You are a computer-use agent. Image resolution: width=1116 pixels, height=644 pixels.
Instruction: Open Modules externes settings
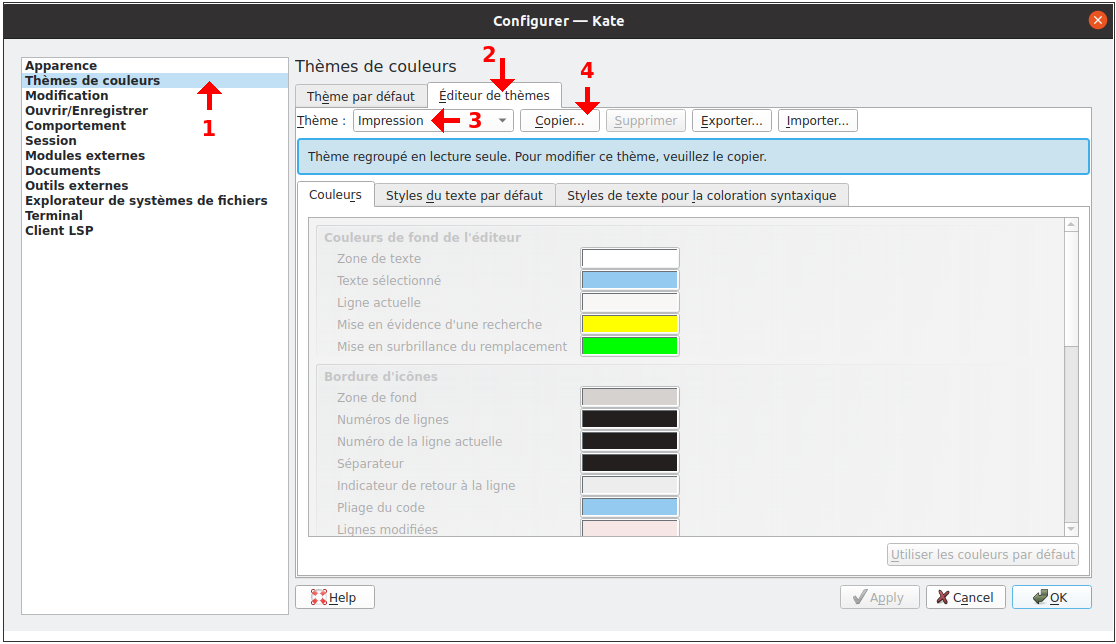(x=154, y=155)
